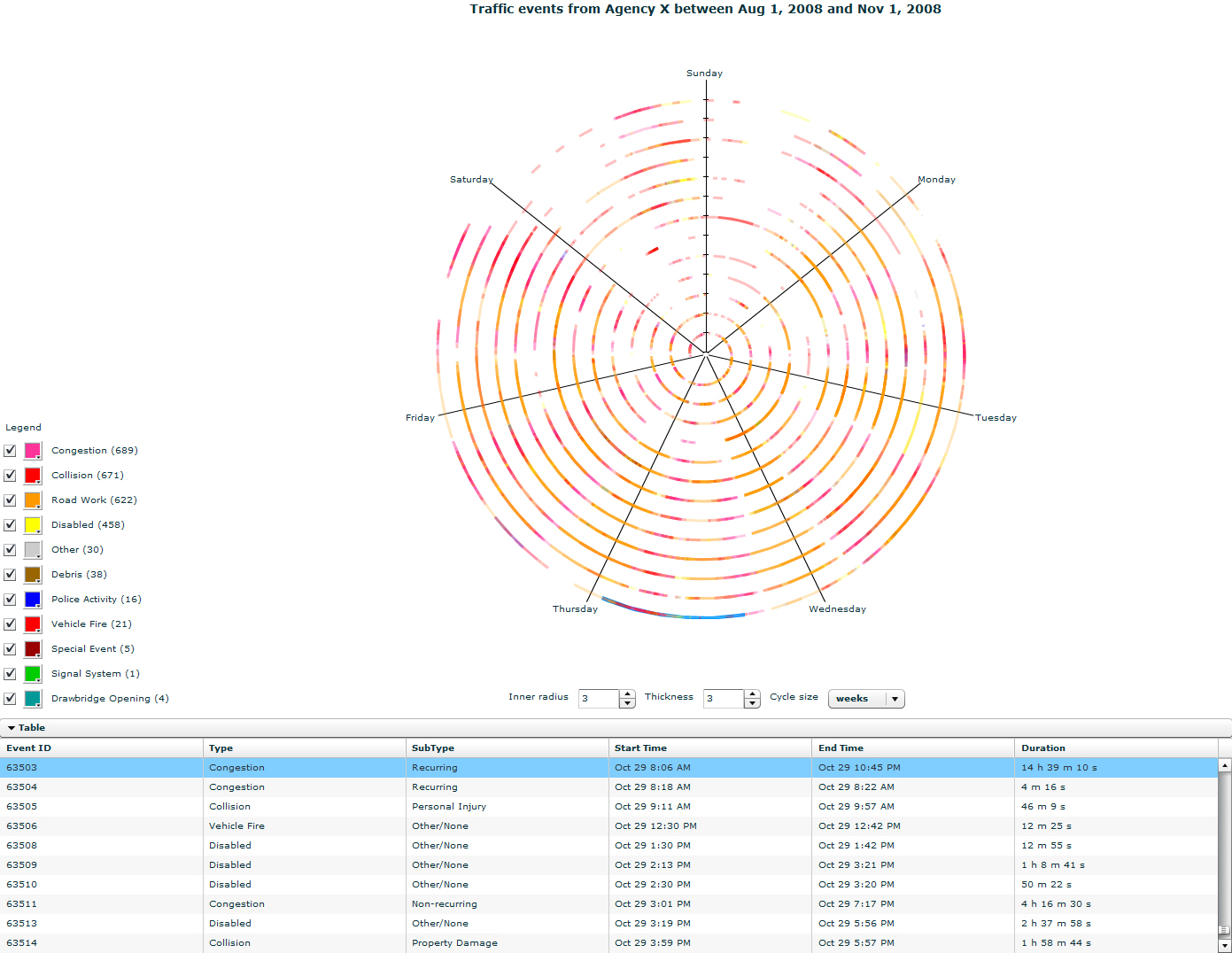Toggle the Road Work checkbox off
The image size is (1232, 953).
point(10,500)
